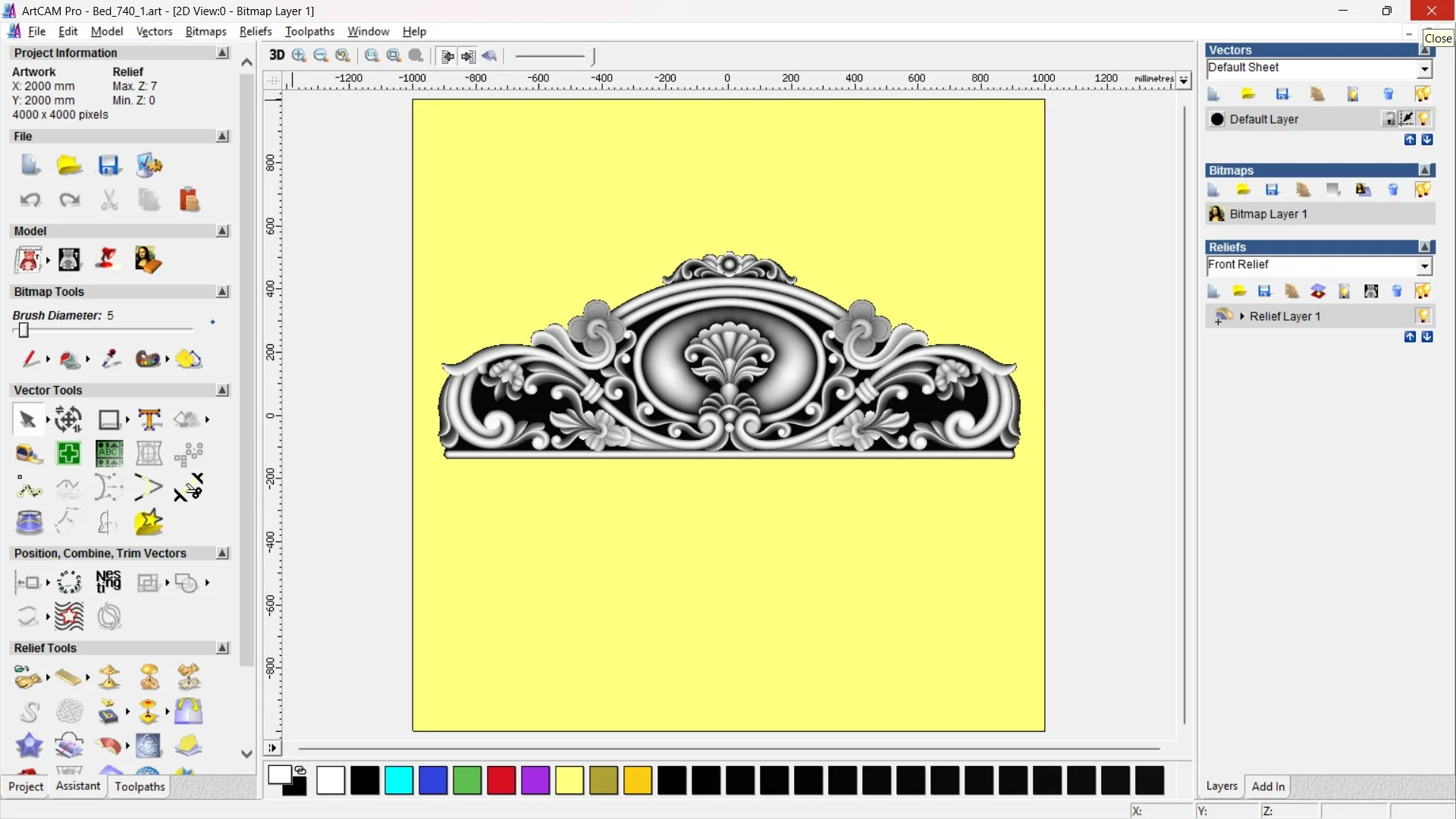Switch to the Toolpaths tab
The image size is (1456, 819).
tap(140, 786)
